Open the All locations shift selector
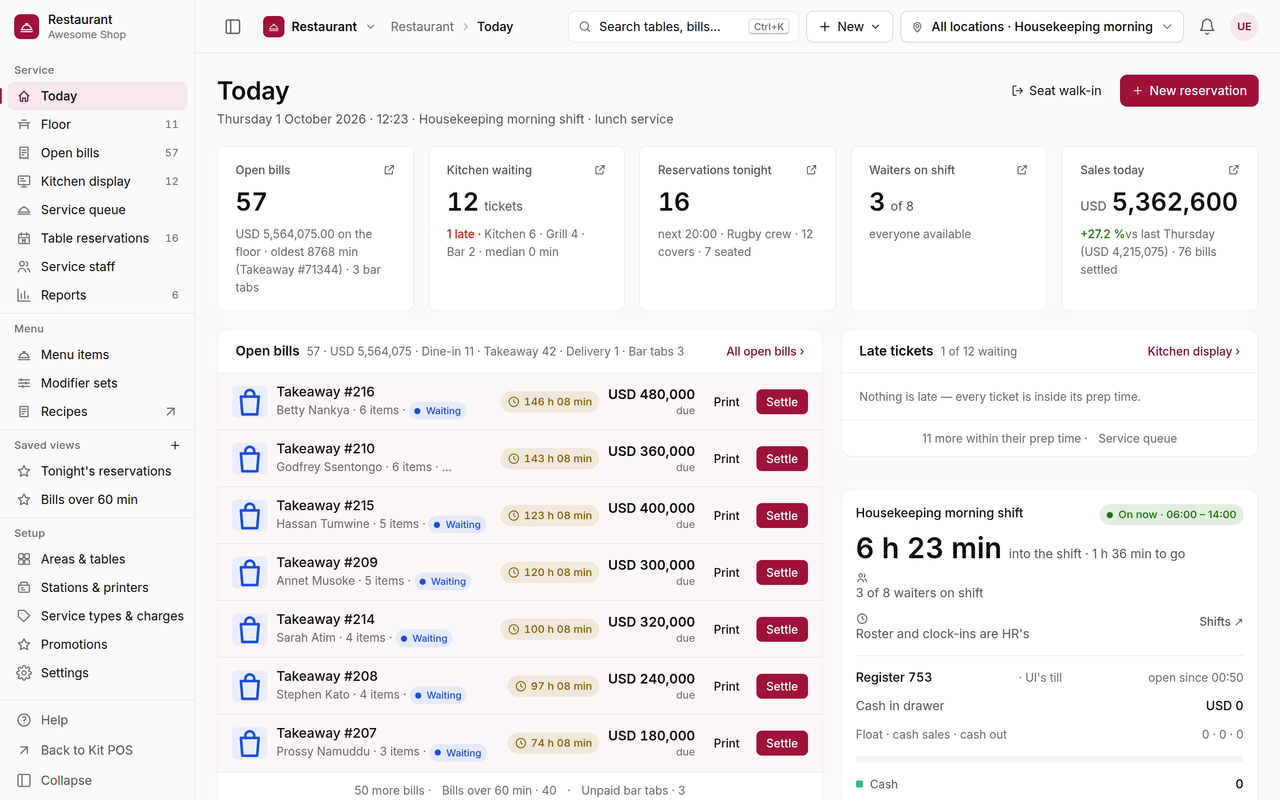1280x800 pixels. [1042, 27]
